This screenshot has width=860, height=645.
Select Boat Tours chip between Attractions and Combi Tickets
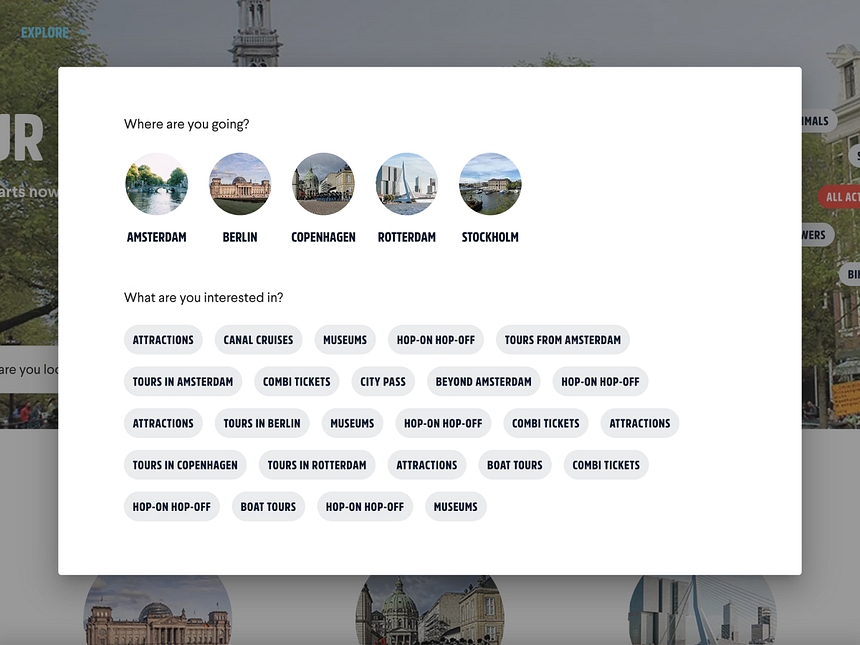click(x=515, y=465)
